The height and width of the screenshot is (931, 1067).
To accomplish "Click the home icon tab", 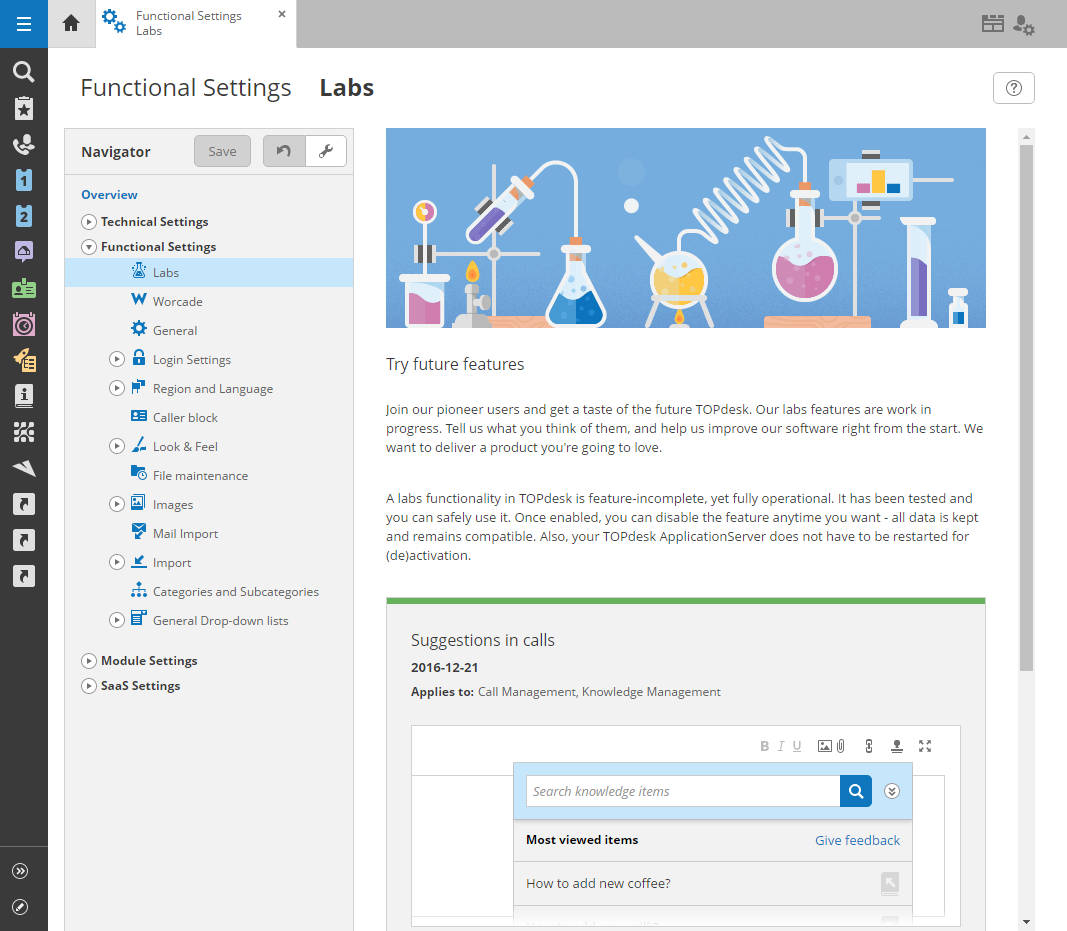I will click(71, 24).
